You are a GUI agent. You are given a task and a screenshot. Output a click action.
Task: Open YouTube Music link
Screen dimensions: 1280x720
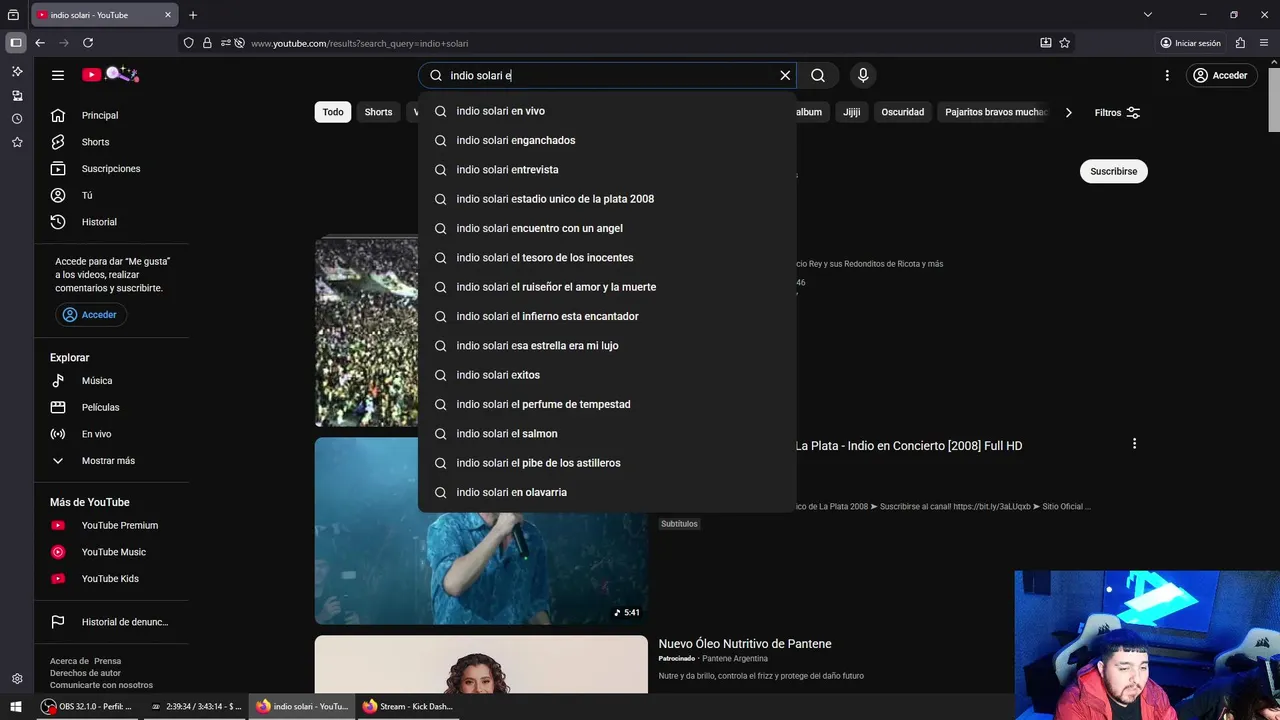point(114,552)
